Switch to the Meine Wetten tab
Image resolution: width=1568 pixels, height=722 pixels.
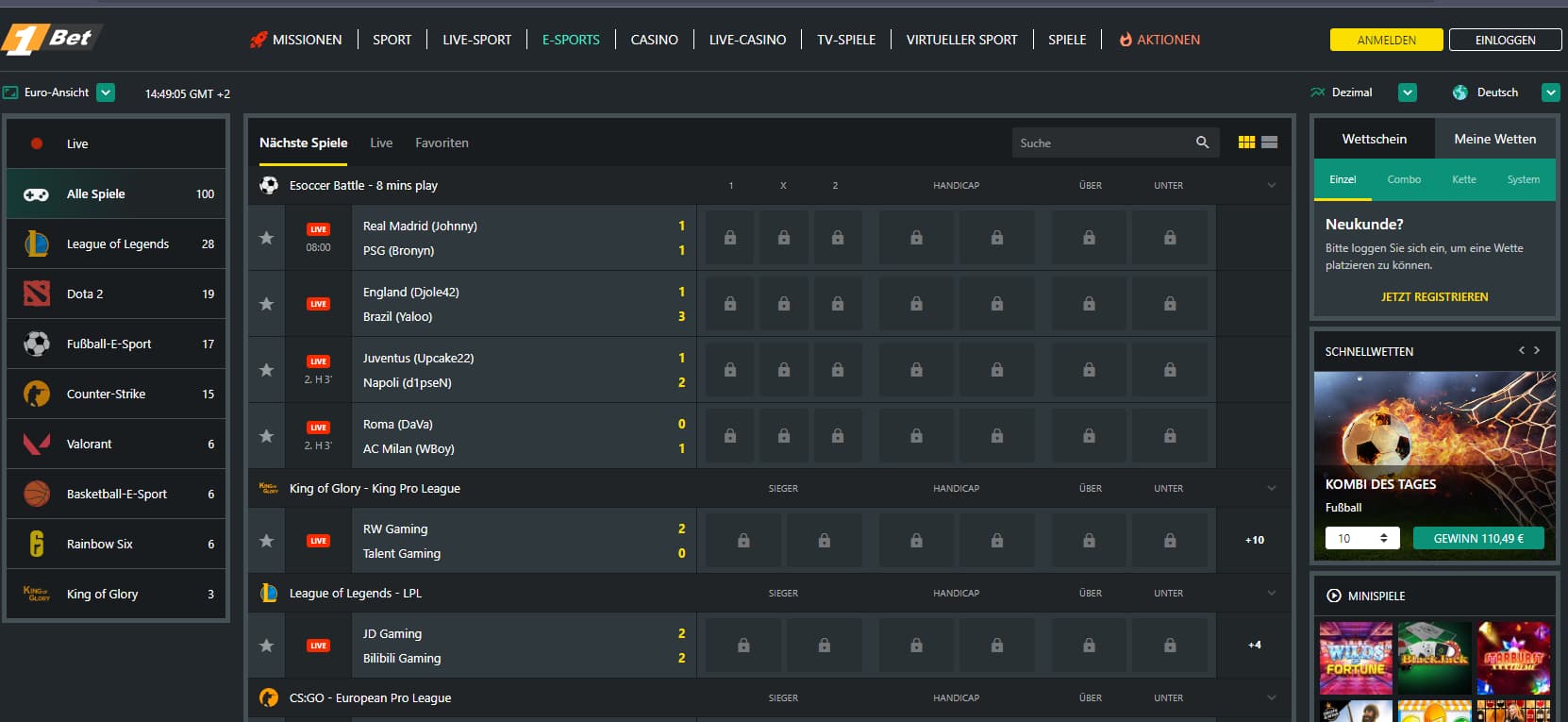(1495, 139)
